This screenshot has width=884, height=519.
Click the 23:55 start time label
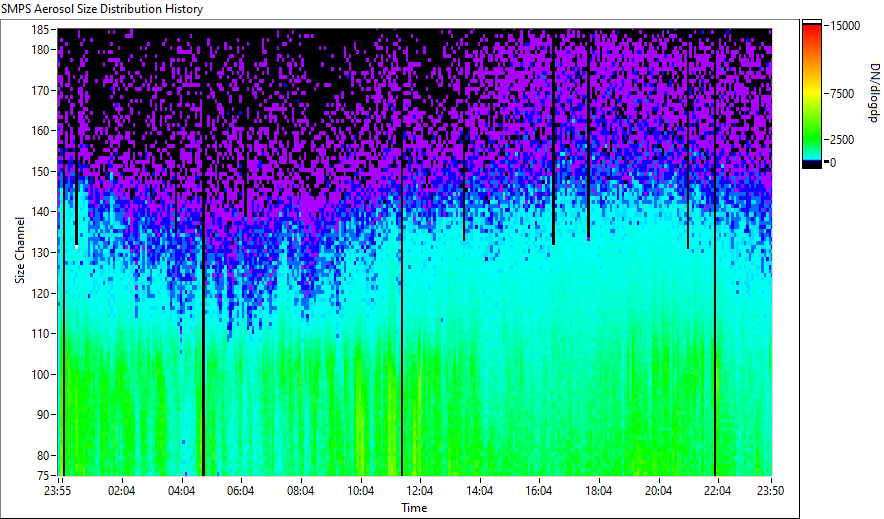[58, 491]
